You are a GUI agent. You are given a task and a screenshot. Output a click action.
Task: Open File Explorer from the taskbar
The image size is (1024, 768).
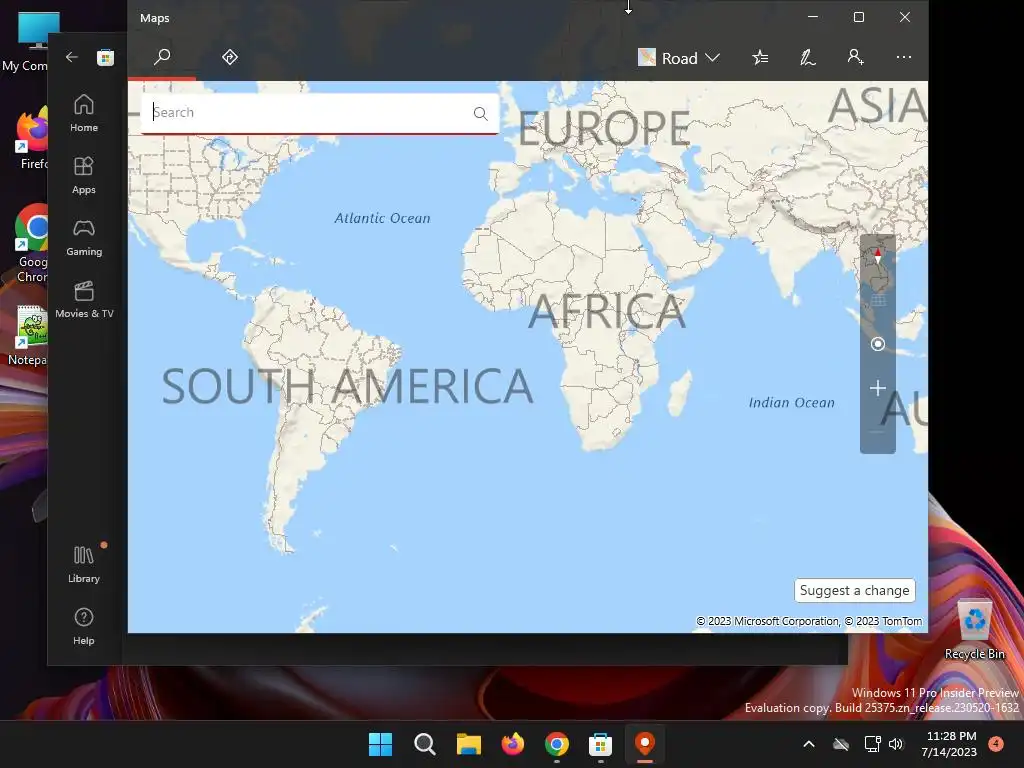pyautogui.click(x=468, y=744)
